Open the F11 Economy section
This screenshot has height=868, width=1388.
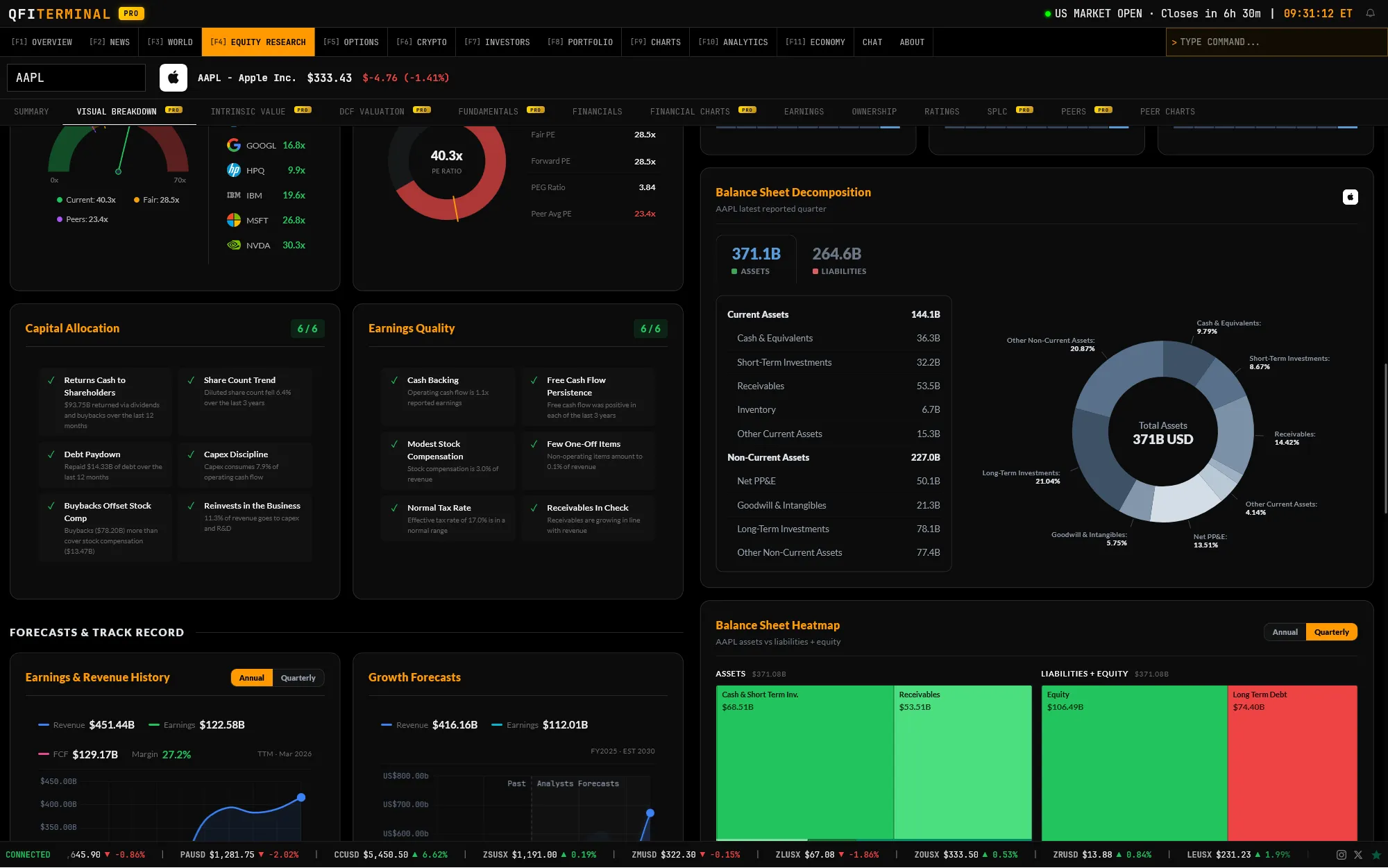point(815,42)
